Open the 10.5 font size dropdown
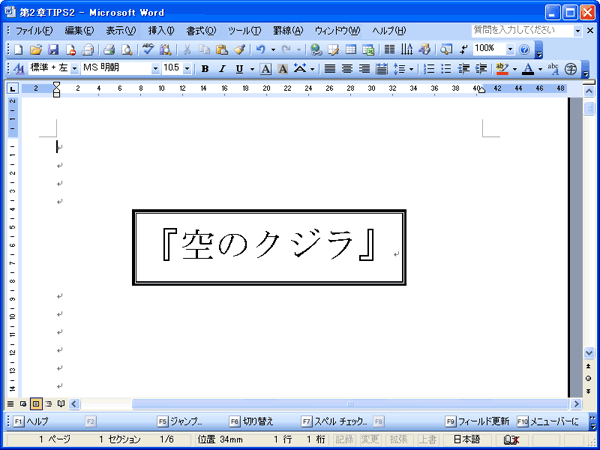The height and width of the screenshot is (450, 600). coord(187,69)
